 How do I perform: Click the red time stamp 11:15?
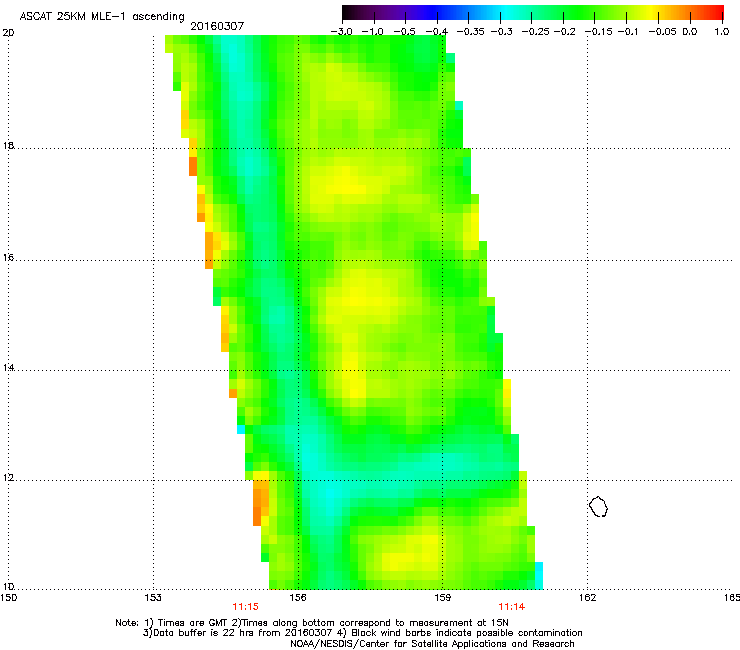(245, 607)
